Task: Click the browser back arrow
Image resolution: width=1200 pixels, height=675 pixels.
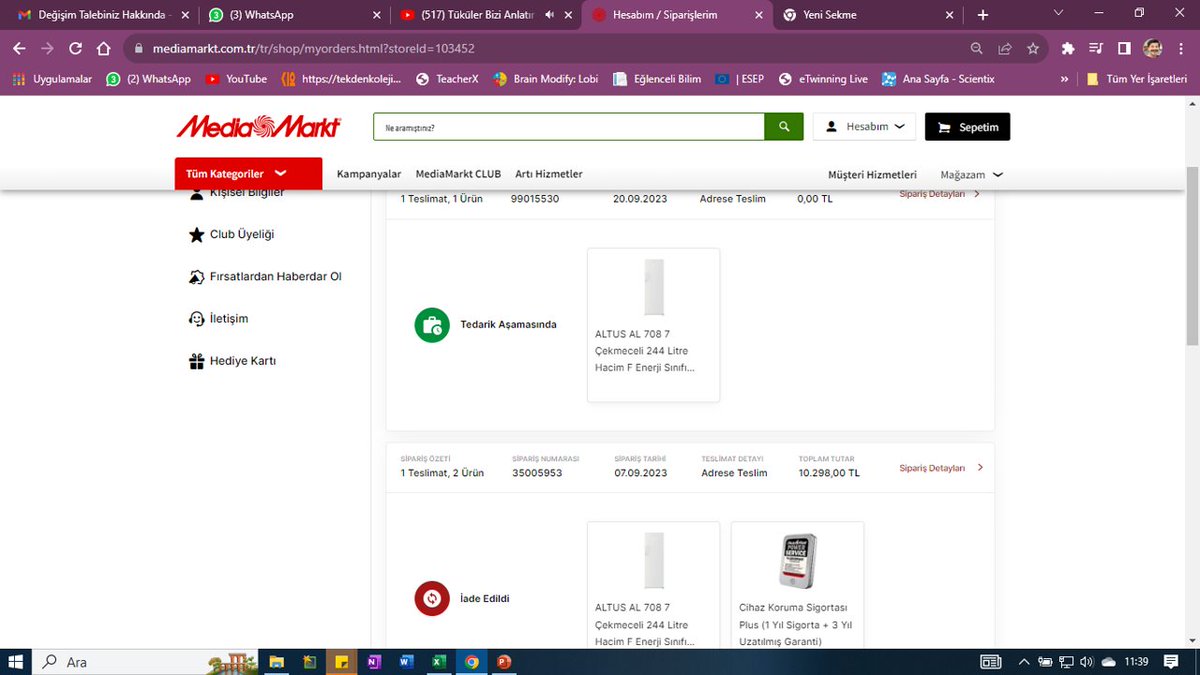Action: coord(19,48)
